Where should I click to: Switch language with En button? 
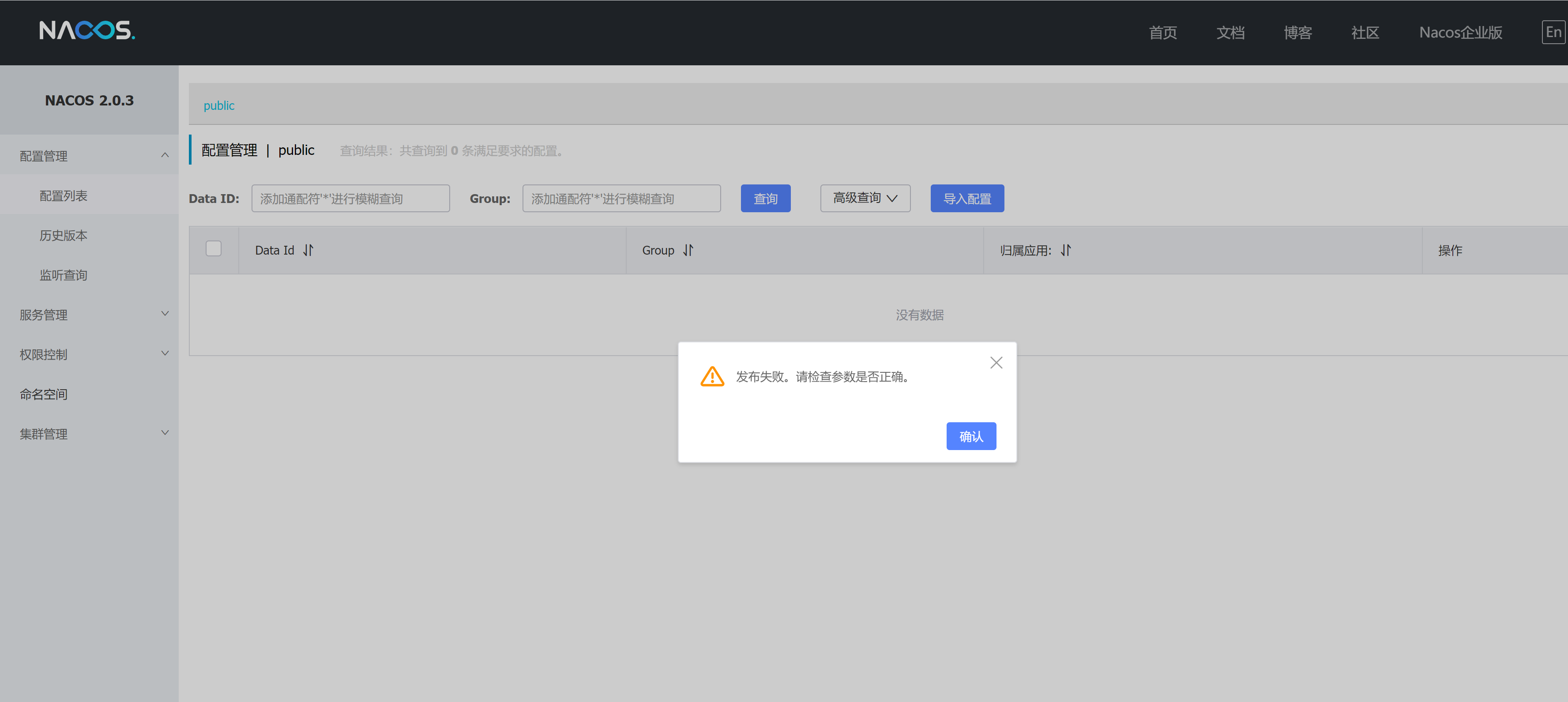pos(1553,32)
